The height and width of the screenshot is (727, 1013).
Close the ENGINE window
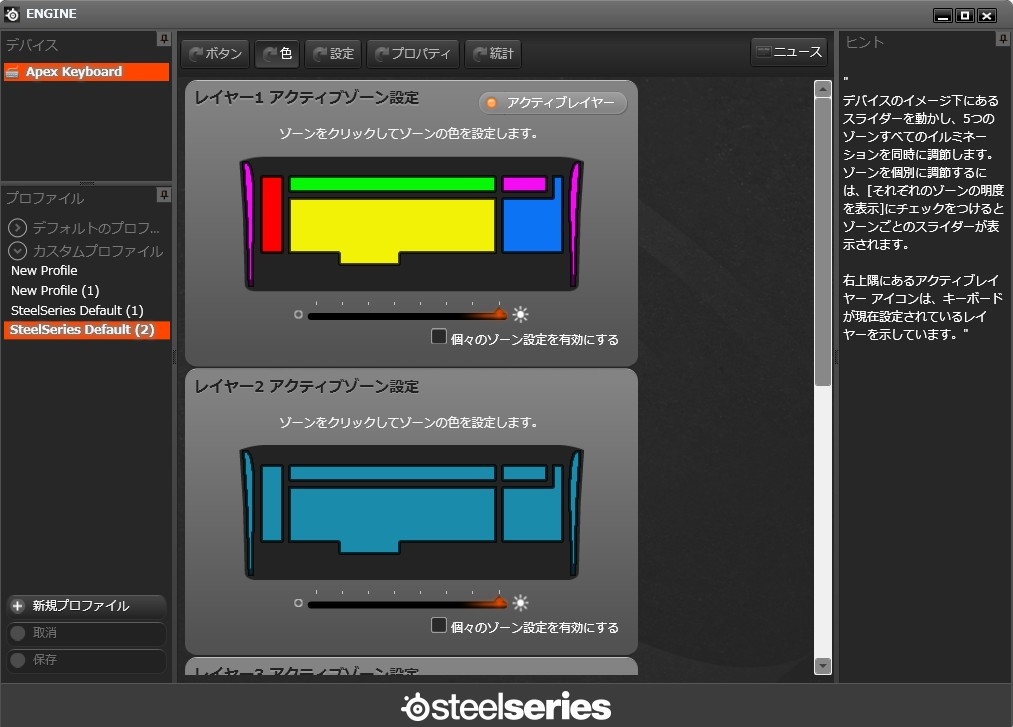pyautogui.click(x=987, y=16)
